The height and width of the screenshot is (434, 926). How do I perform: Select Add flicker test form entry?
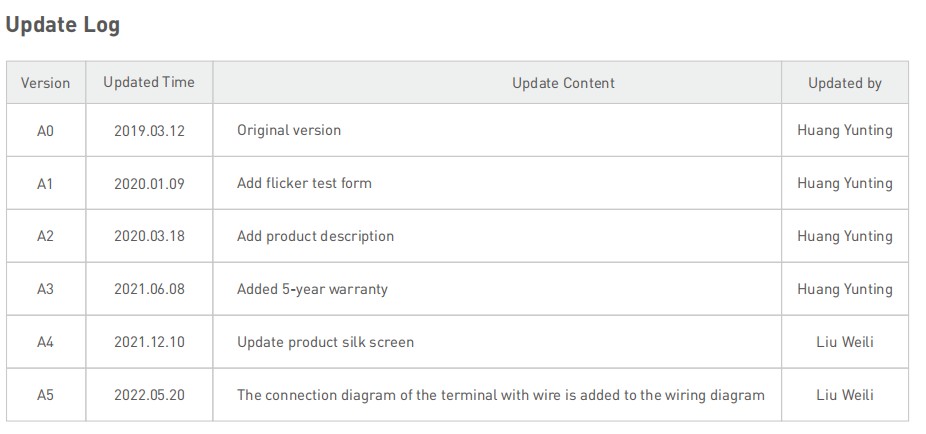pyautogui.click(x=304, y=183)
